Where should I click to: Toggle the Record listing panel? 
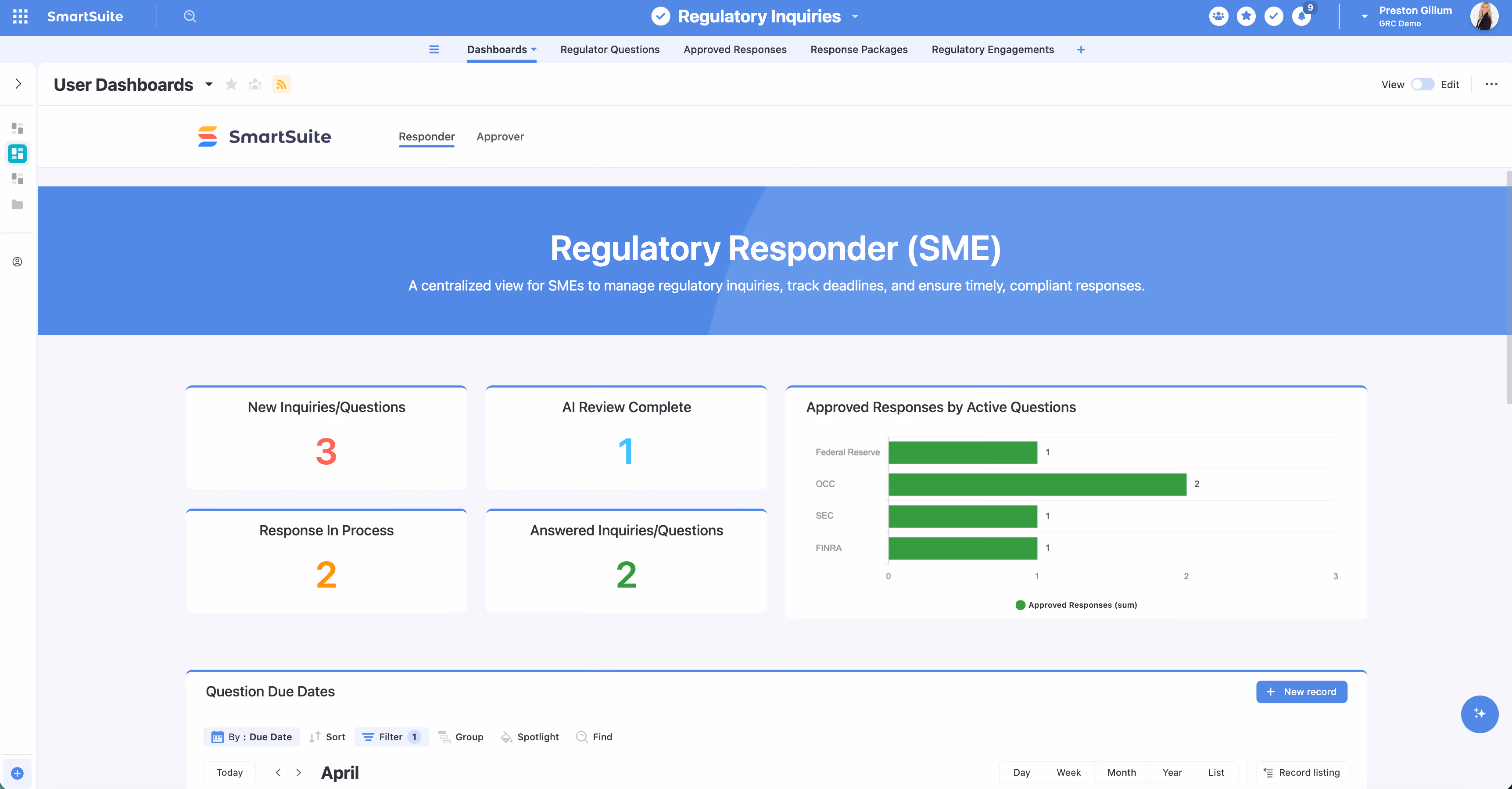(x=1302, y=772)
